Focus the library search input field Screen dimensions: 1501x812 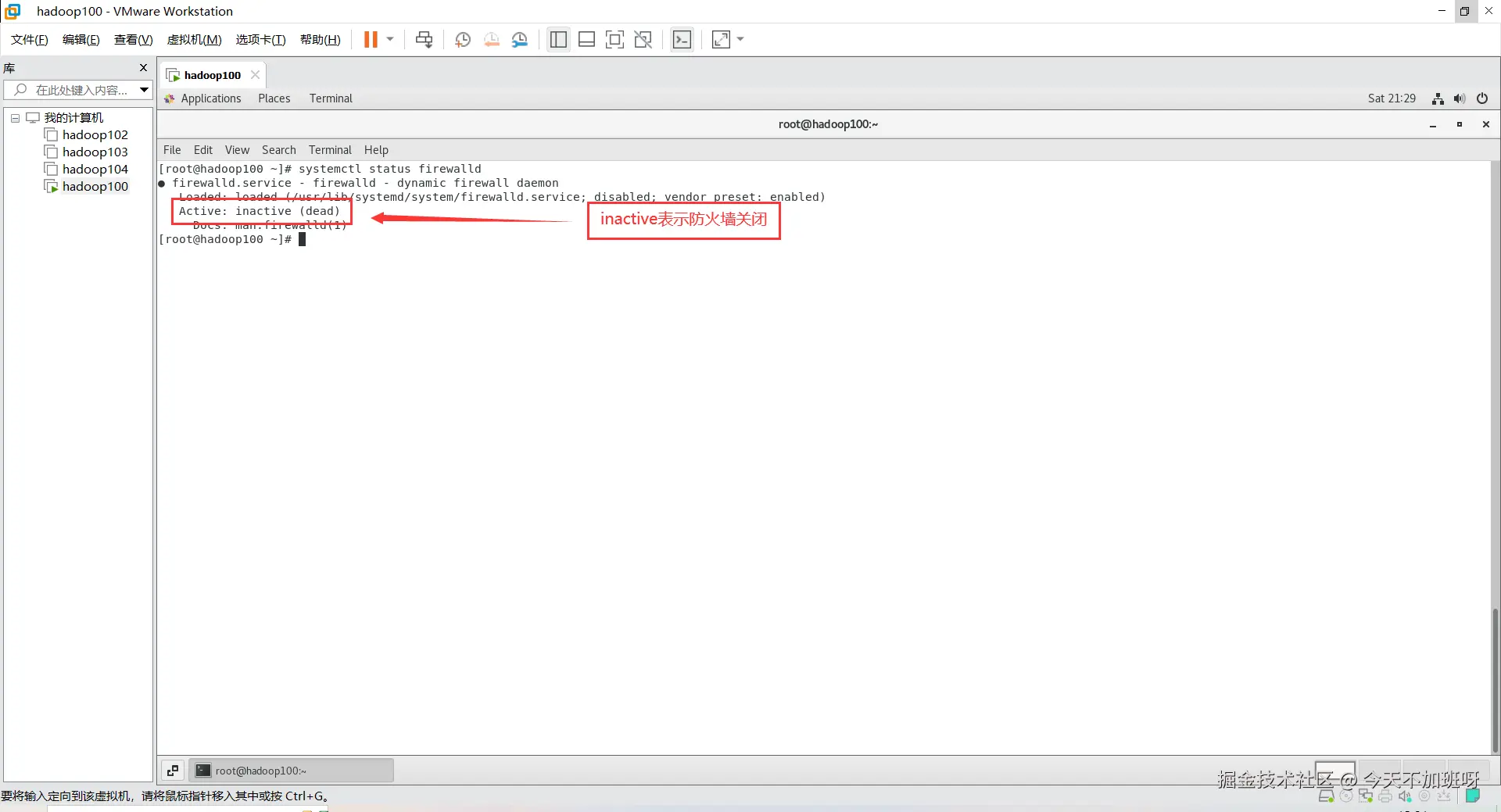coord(77,90)
